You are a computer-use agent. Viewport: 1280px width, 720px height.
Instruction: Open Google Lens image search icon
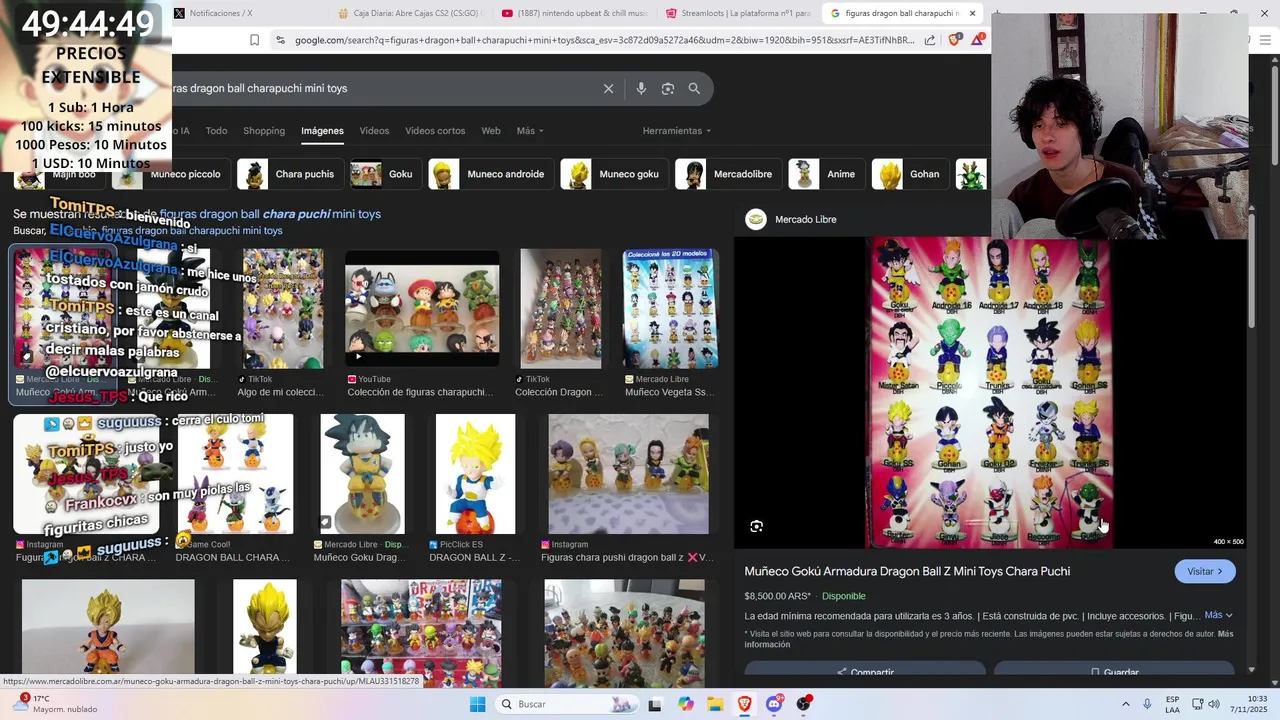(668, 88)
